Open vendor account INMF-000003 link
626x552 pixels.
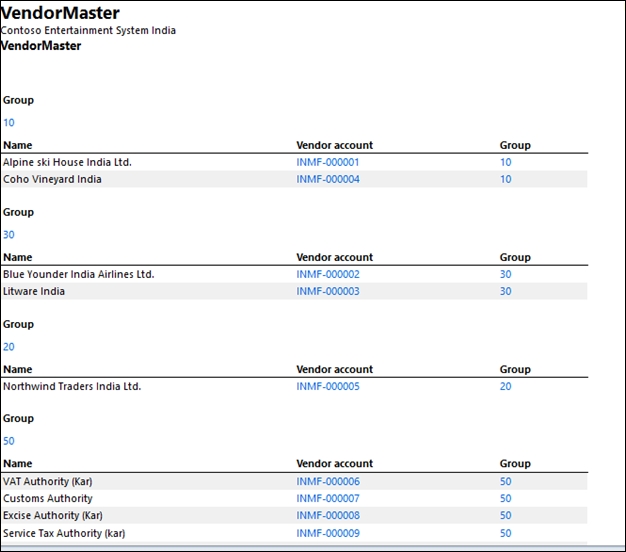click(x=328, y=291)
